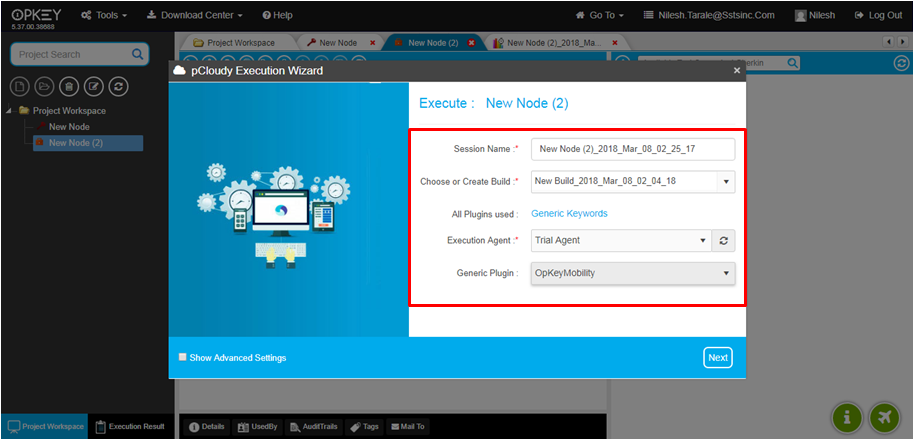Screen dimensions: 914x440
Task: Open the Project Workspace bottom tab
Action: (45, 427)
